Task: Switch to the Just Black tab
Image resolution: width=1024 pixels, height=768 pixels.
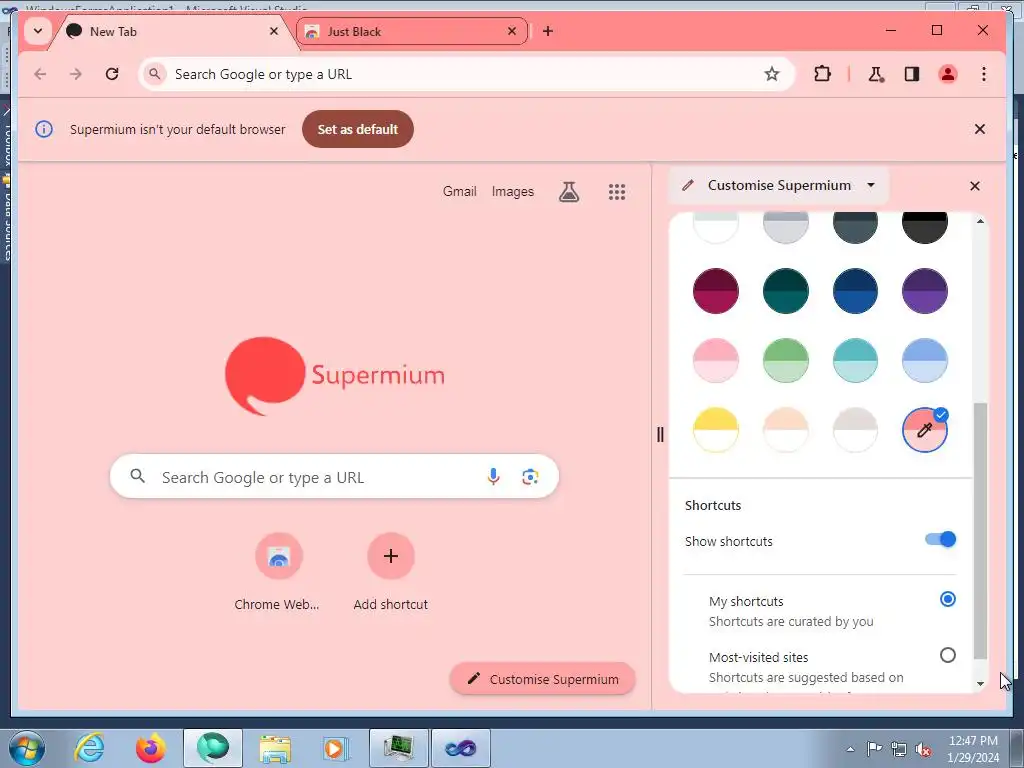Action: pos(411,31)
